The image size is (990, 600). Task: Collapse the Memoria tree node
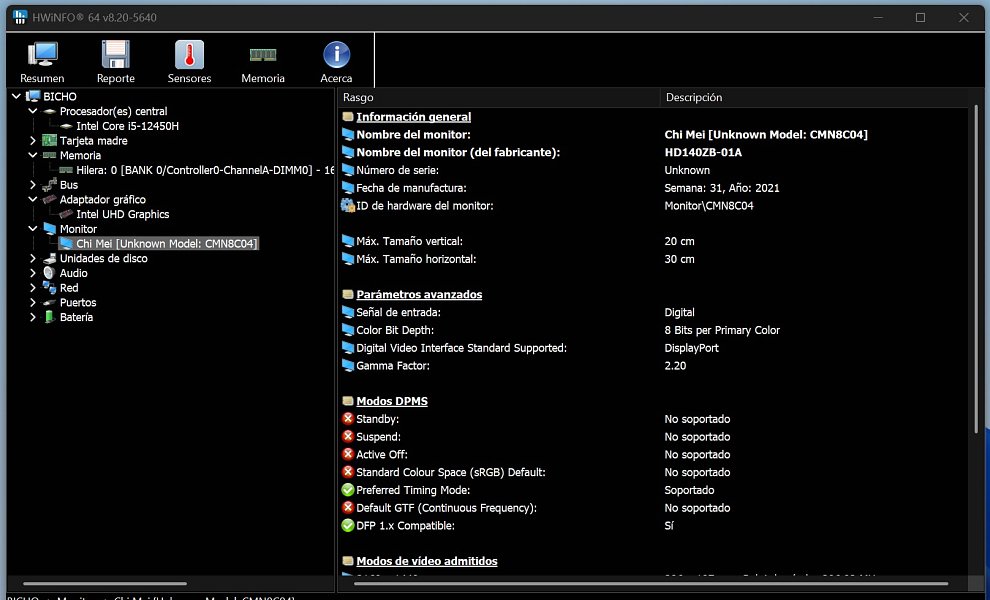click(x=33, y=155)
